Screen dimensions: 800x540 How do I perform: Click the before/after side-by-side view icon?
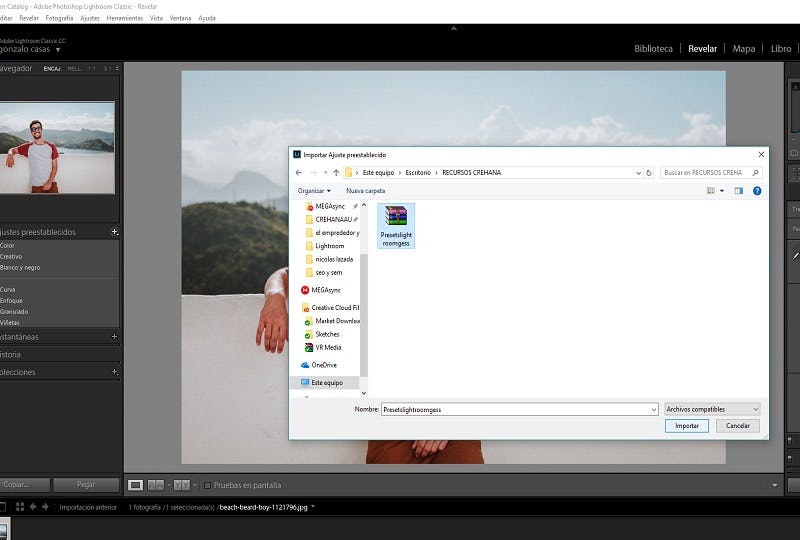(156, 485)
